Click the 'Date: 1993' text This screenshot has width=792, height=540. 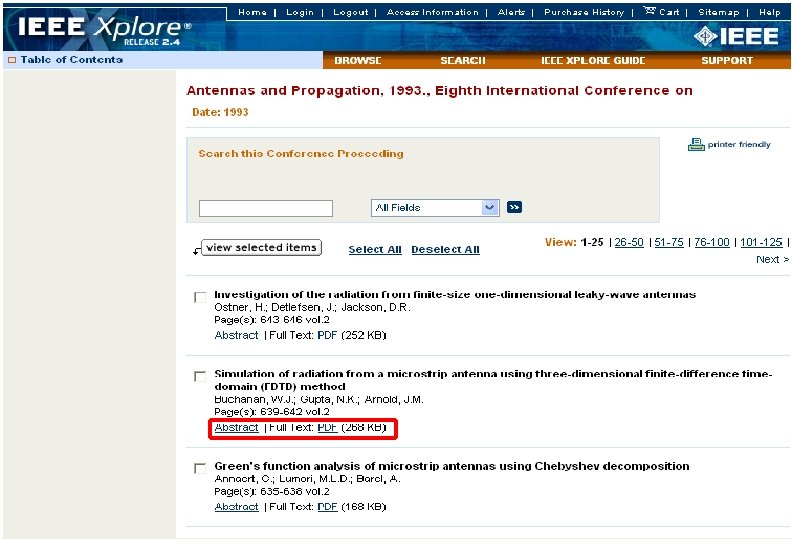click(220, 112)
